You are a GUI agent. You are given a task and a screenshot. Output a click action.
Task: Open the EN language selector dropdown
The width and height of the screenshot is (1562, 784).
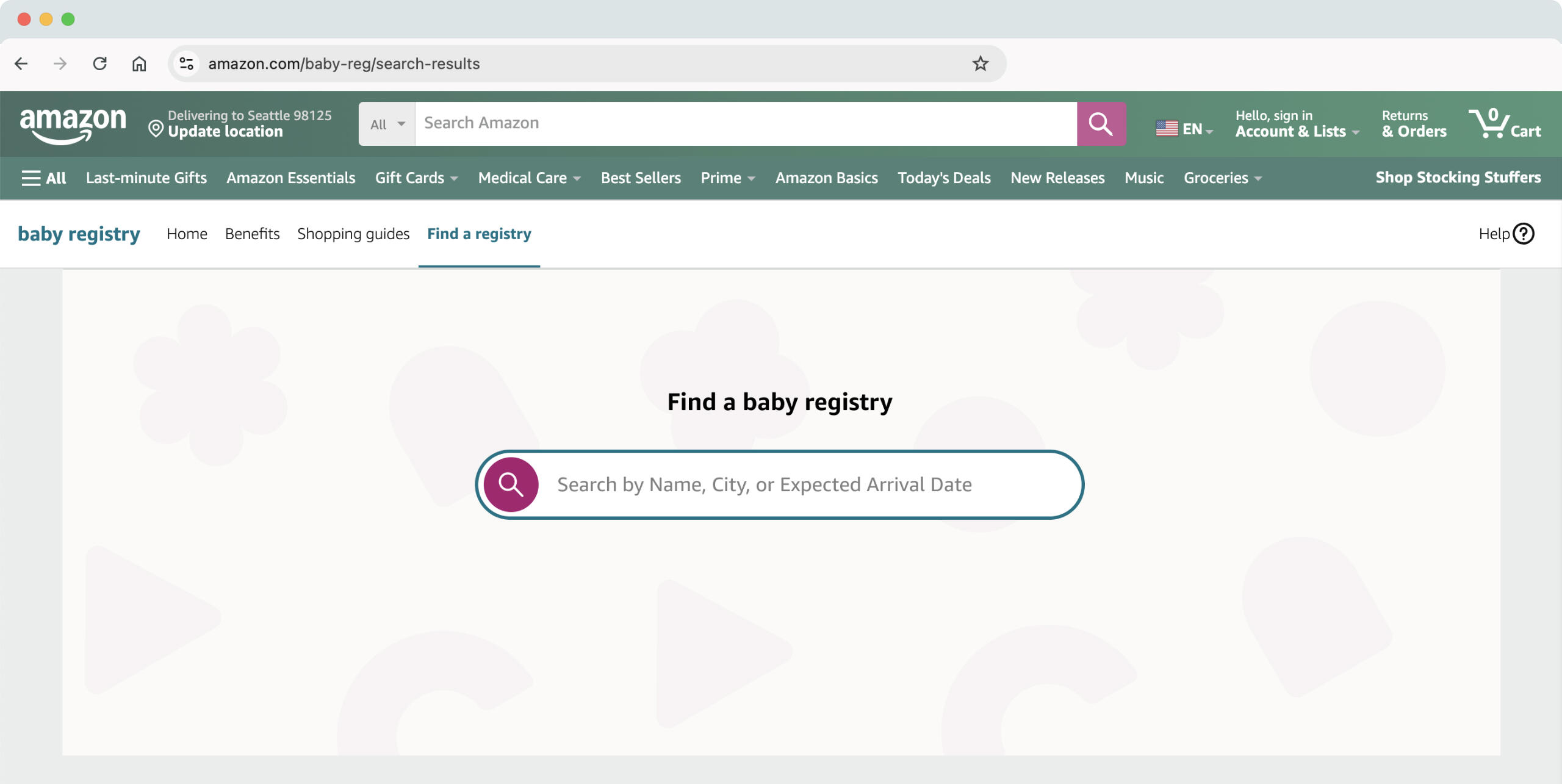[1184, 129]
